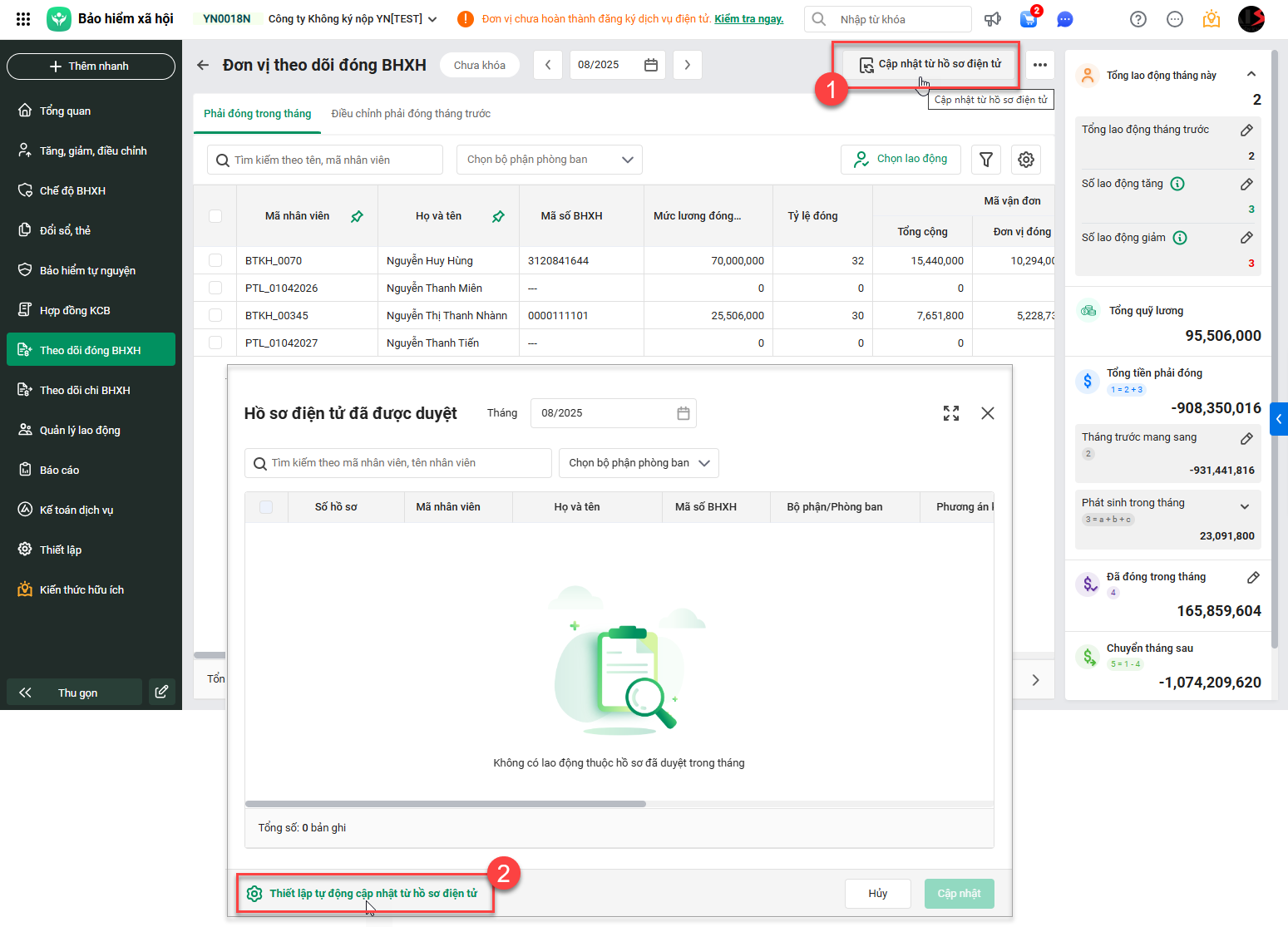Edit Số lao động tăng value
The height and width of the screenshot is (927, 1288).
[1246, 184]
